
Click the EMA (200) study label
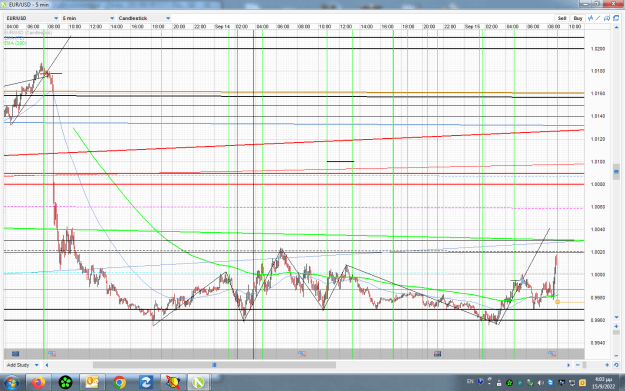(x=16, y=43)
